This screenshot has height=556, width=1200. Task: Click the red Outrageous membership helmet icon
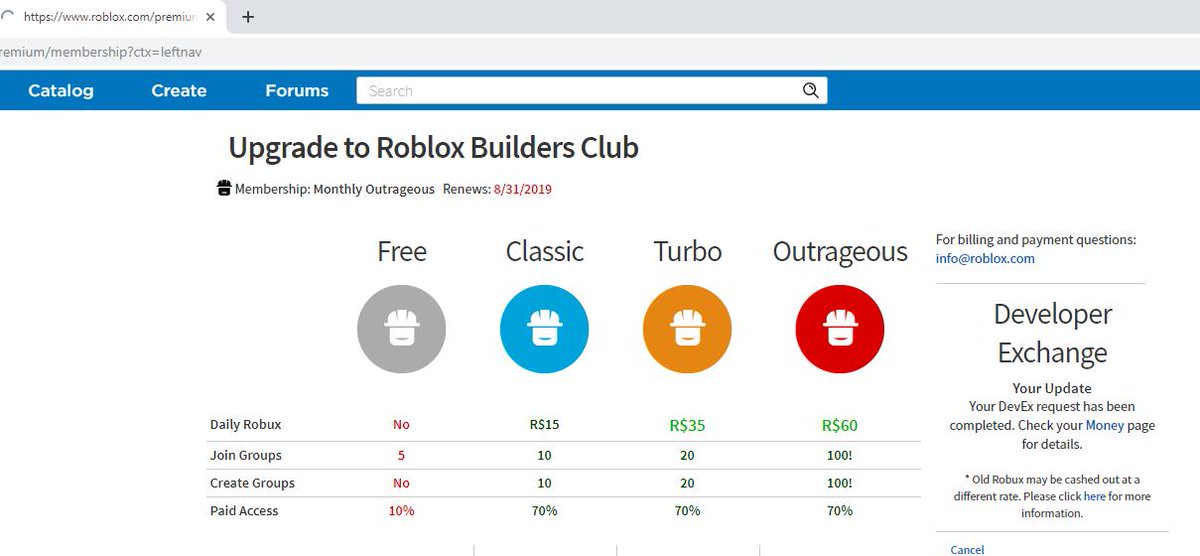pos(839,329)
